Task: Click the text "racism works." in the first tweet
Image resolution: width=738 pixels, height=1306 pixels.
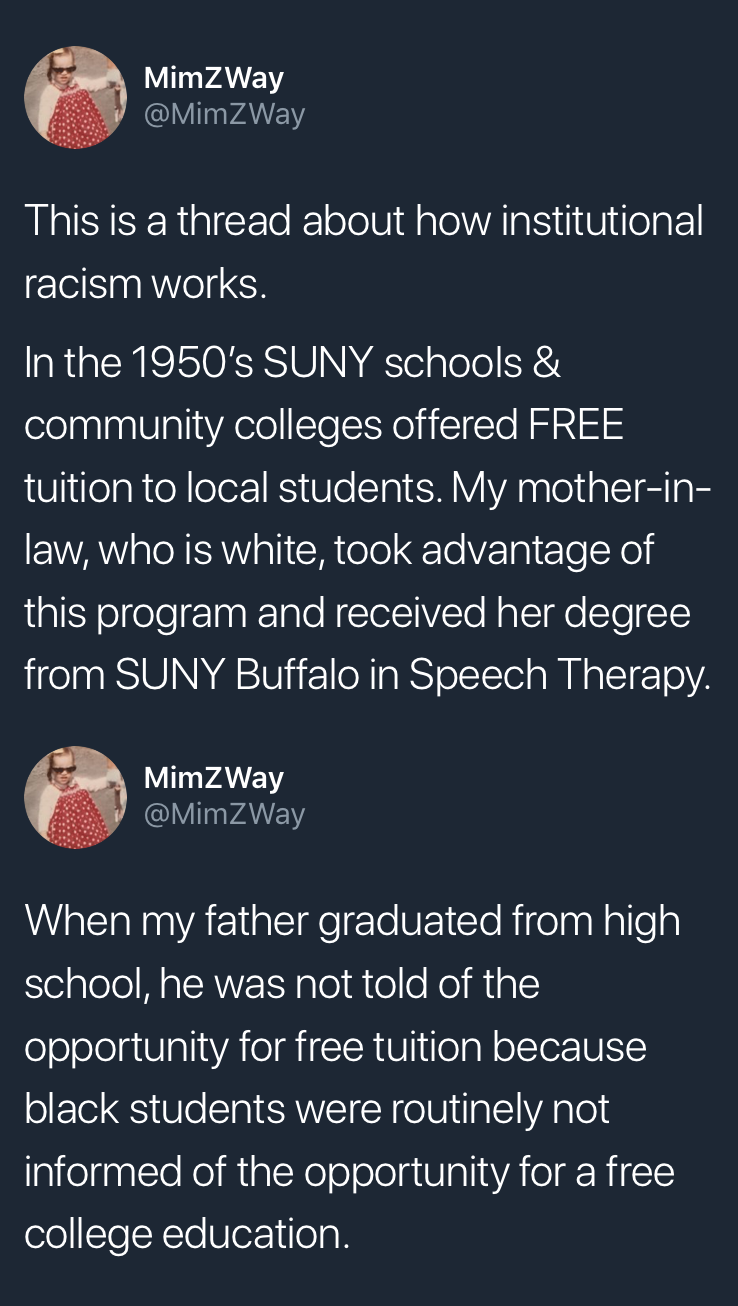Action: coord(146,284)
